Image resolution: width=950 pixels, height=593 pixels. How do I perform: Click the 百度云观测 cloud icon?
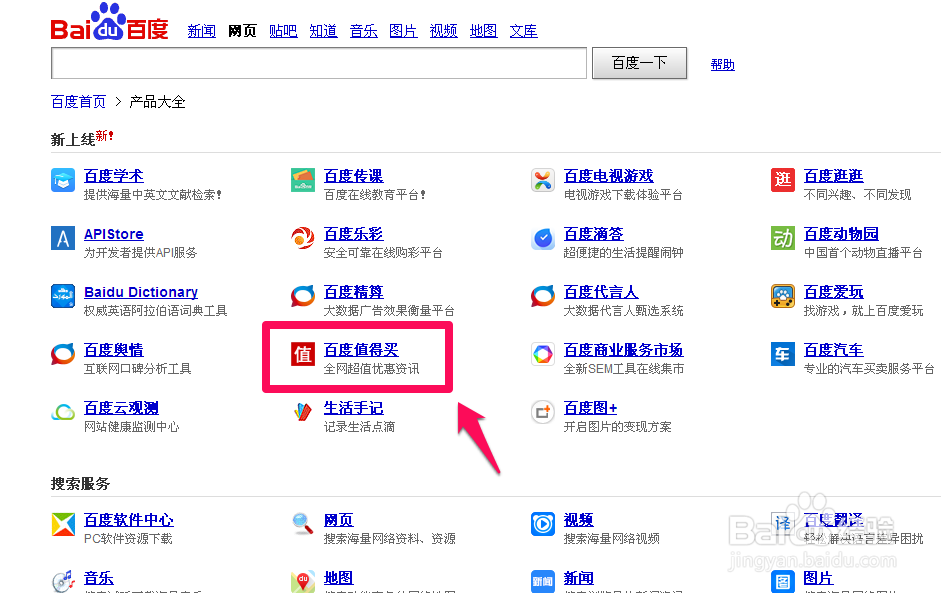pos(63,412)
